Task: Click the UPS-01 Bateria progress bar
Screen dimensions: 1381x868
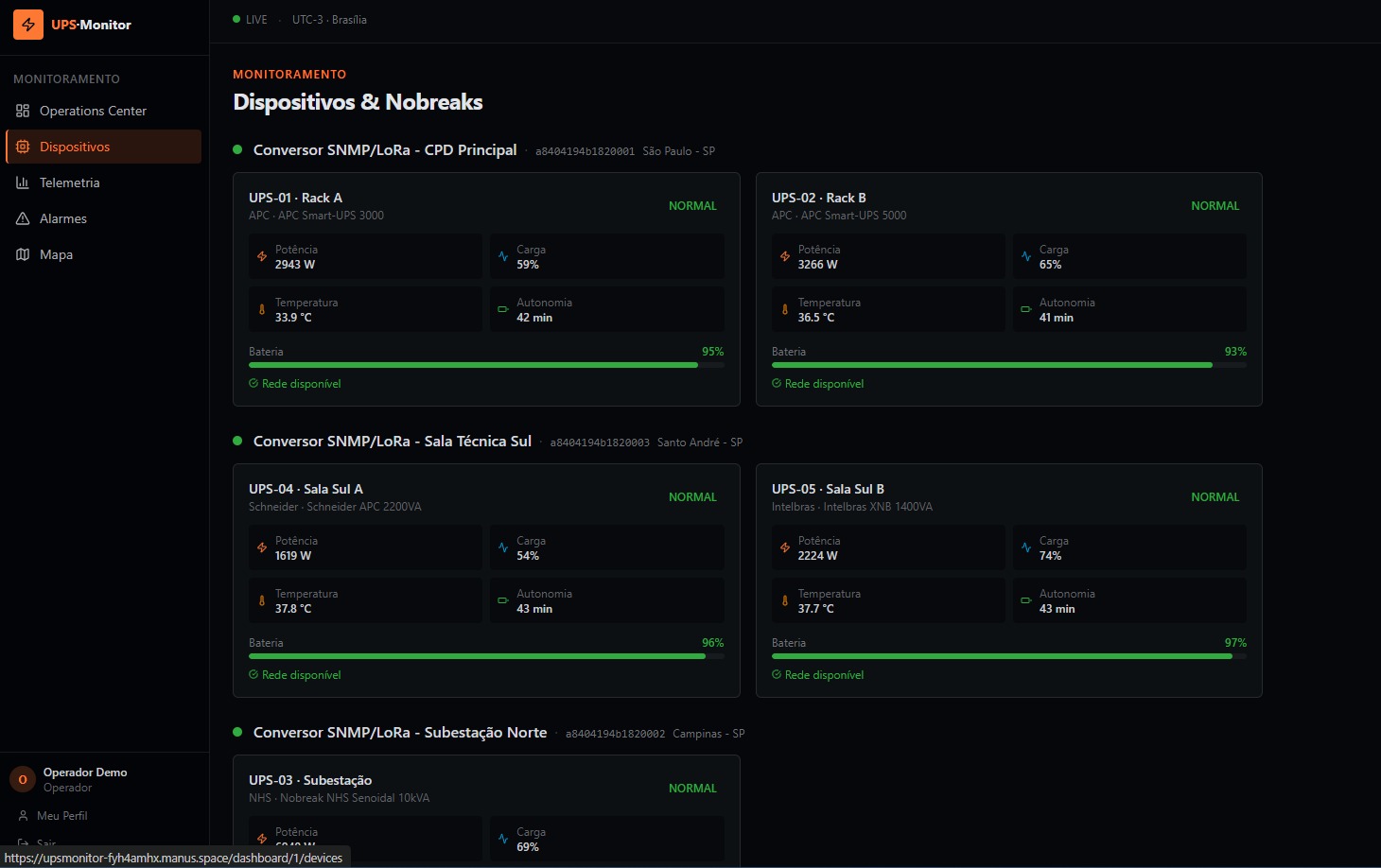Action: tap(486, 365)
